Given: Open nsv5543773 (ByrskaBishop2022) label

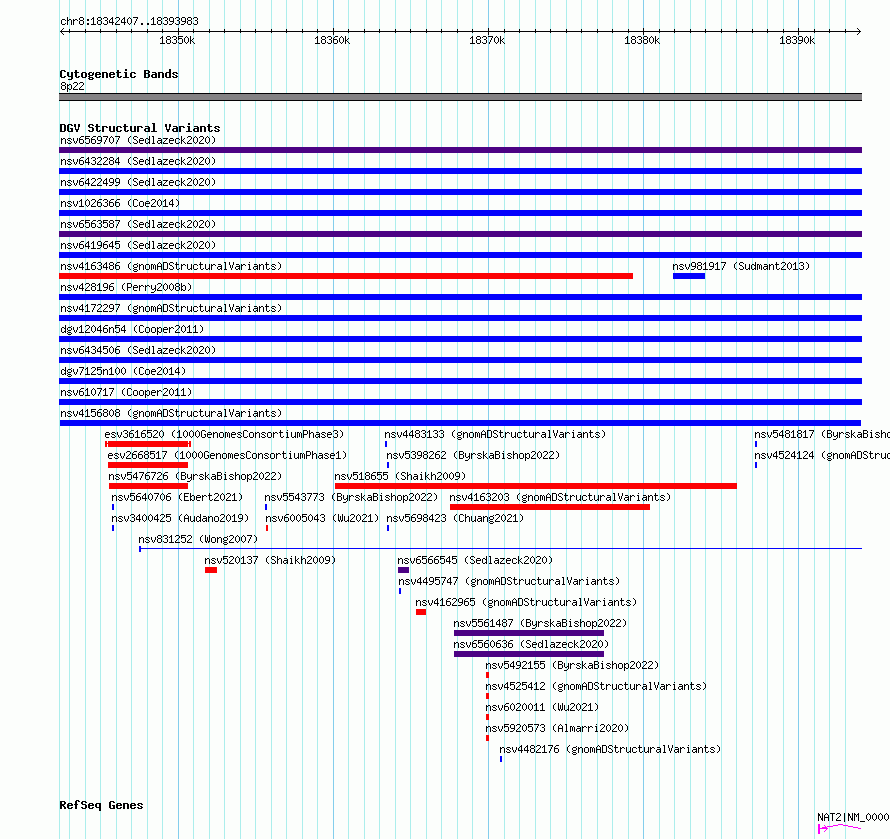Looking at the screenshot, I should 351,497.
